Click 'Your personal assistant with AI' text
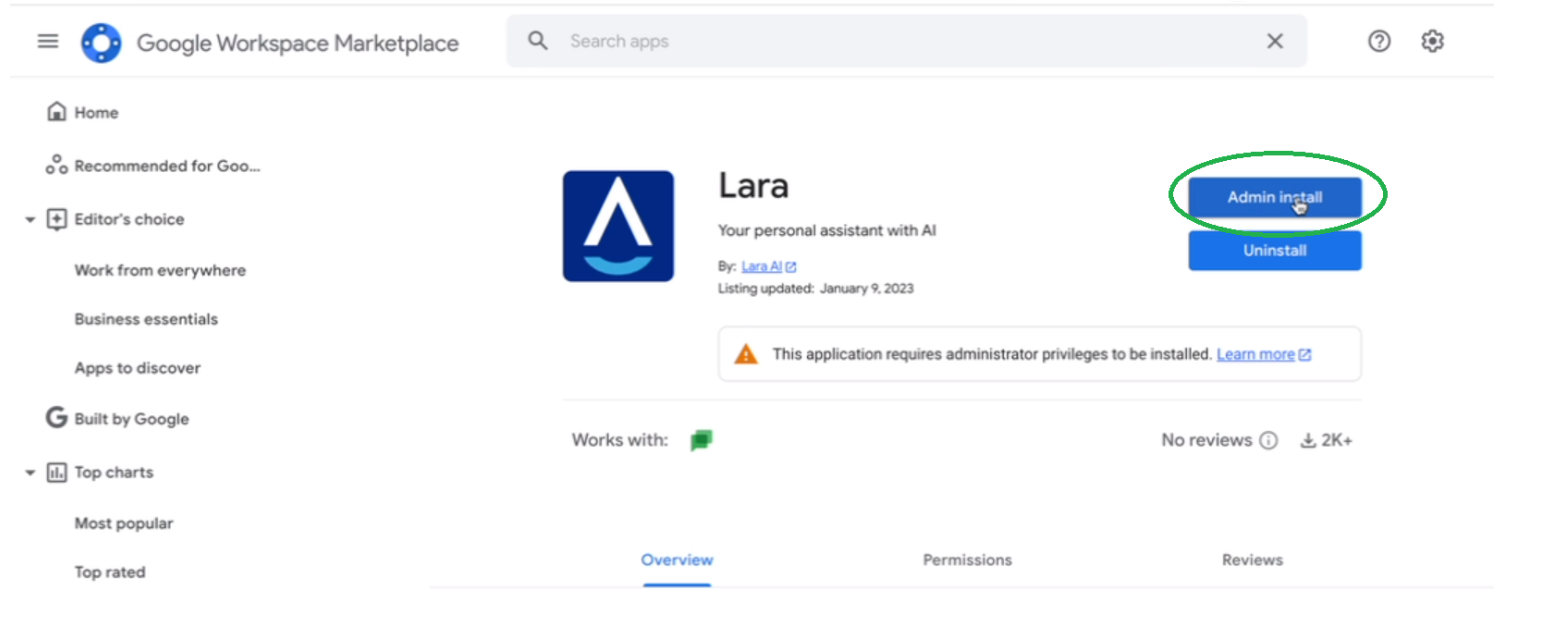This screenshot has height=641, width=1563. coord(827,231)
